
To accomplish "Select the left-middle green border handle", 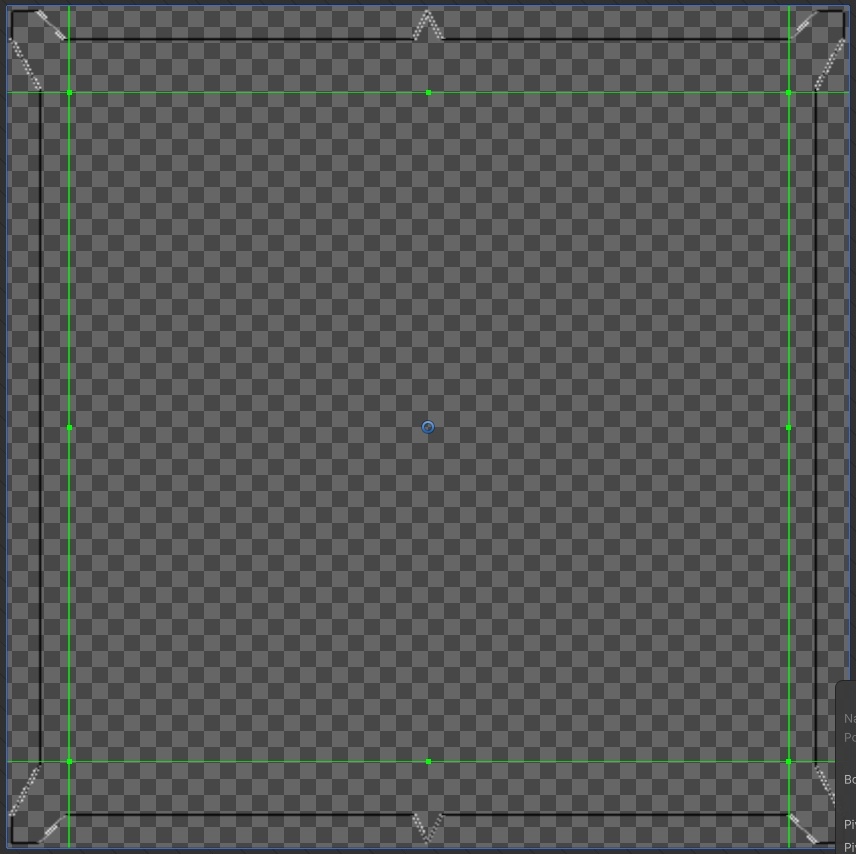I will point(69,428).
